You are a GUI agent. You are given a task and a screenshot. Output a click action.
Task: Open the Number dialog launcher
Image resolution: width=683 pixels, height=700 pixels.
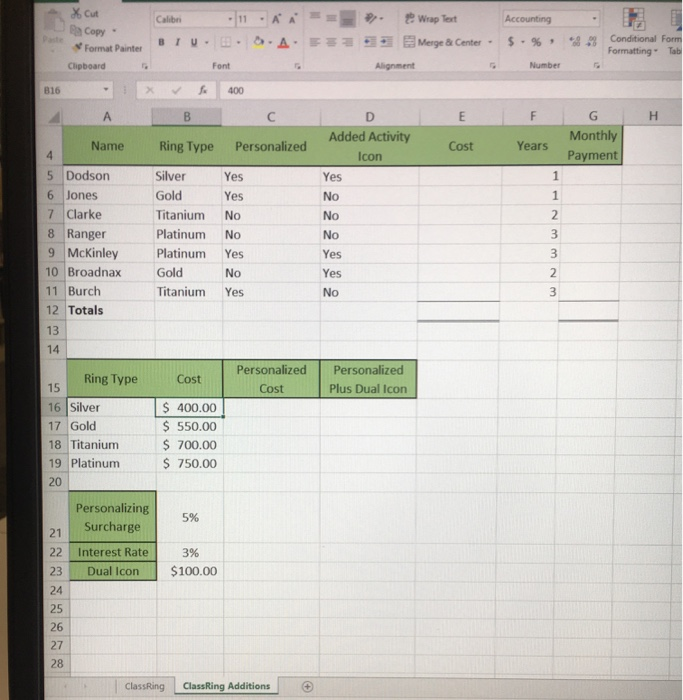click(596, 66)
